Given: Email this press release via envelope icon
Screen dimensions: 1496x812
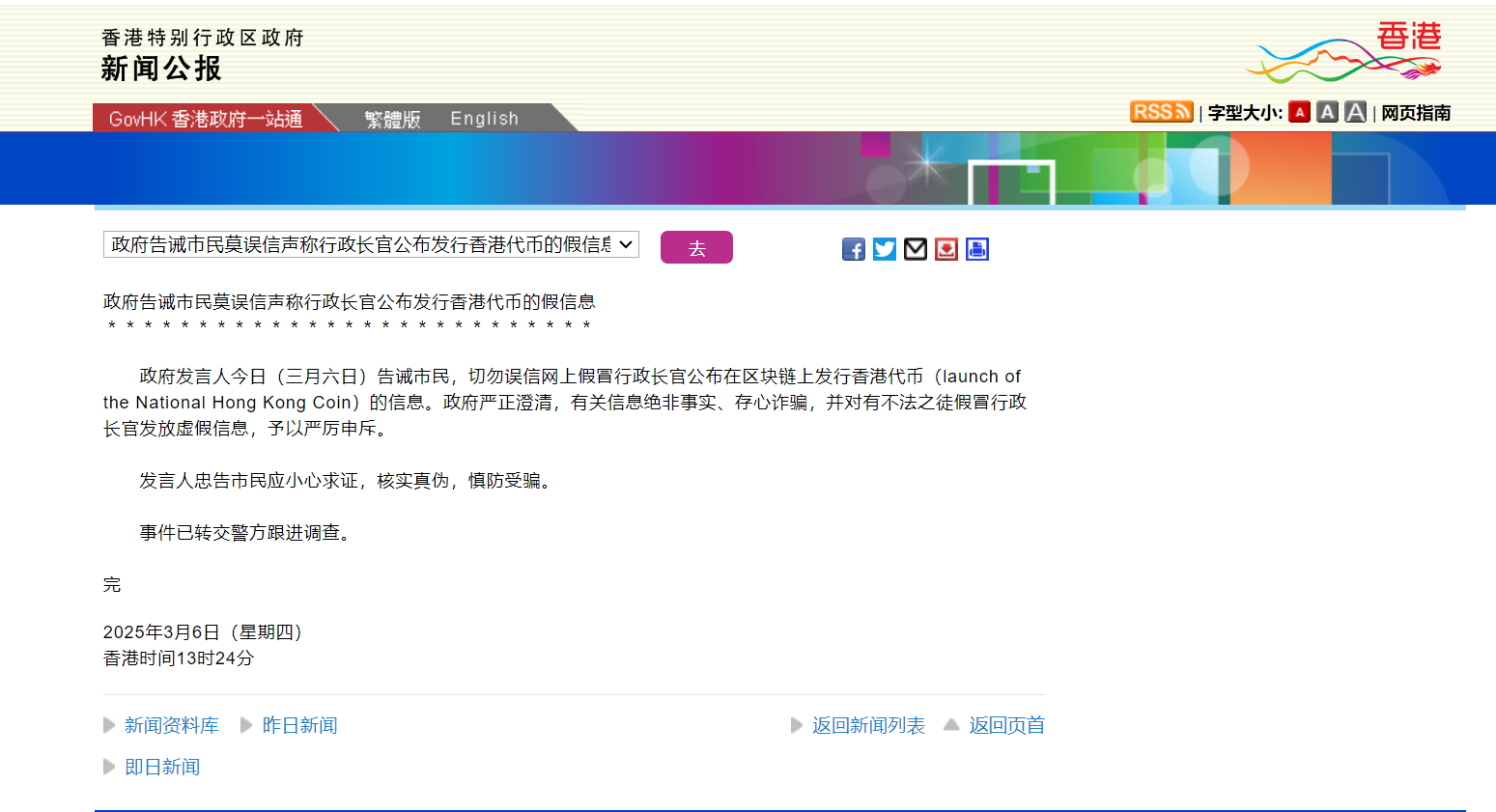Looking at the screenshot, I should click(x=915, y=249).
